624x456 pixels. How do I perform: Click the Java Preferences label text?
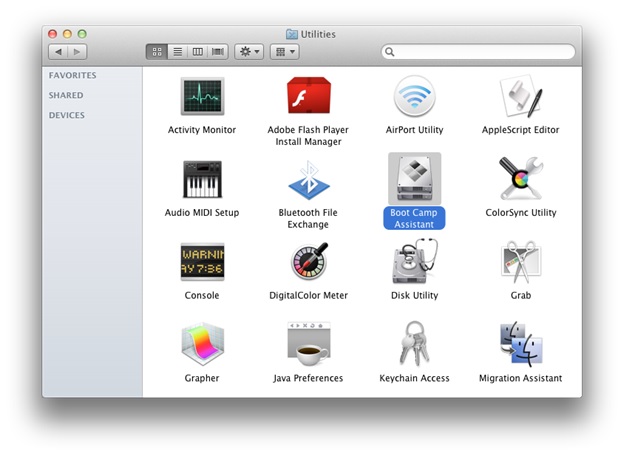pos(308,378)
